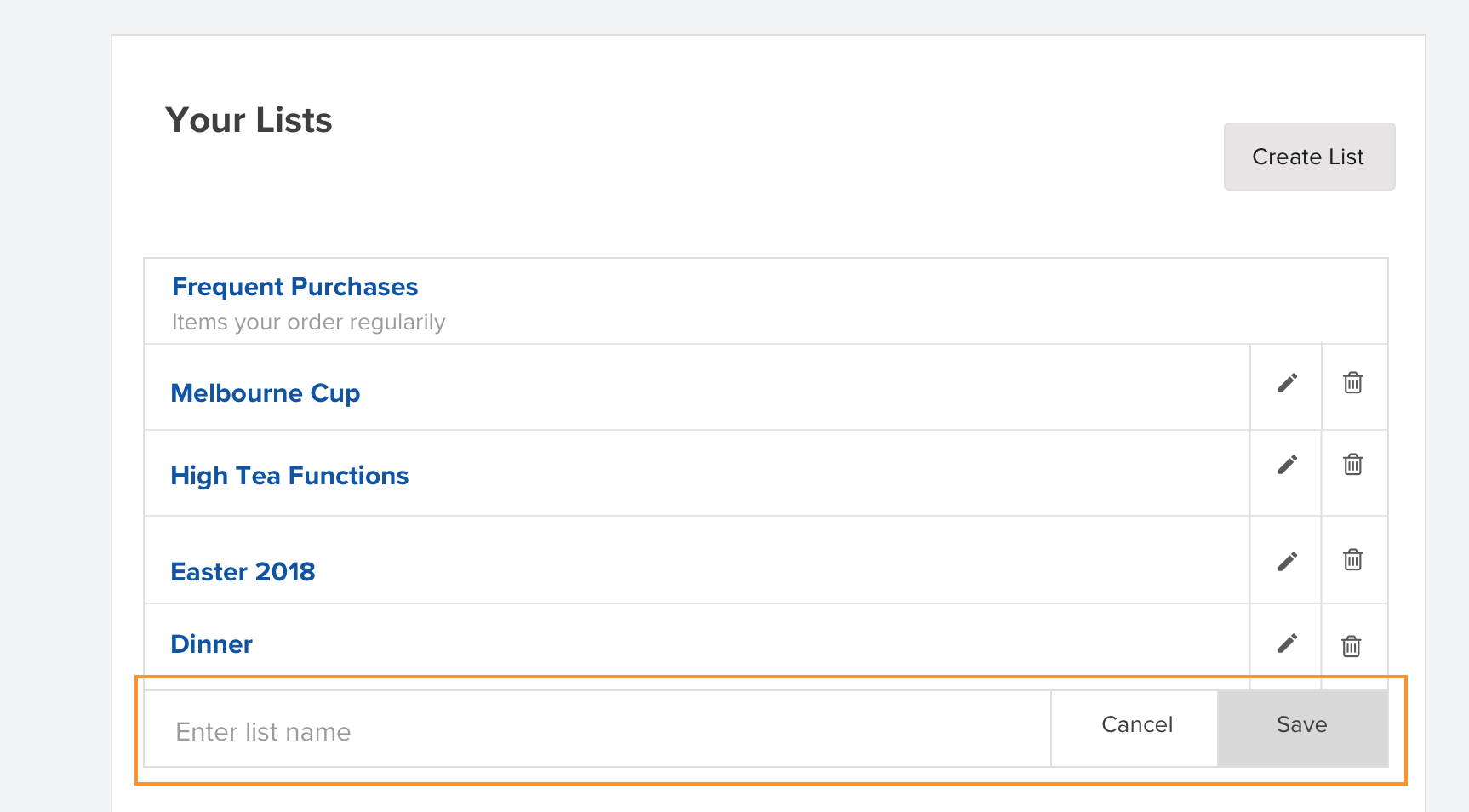Viewport: 1469px width, 812px height.
Task: Focus the Enter list name field
Action: [596, 730]
